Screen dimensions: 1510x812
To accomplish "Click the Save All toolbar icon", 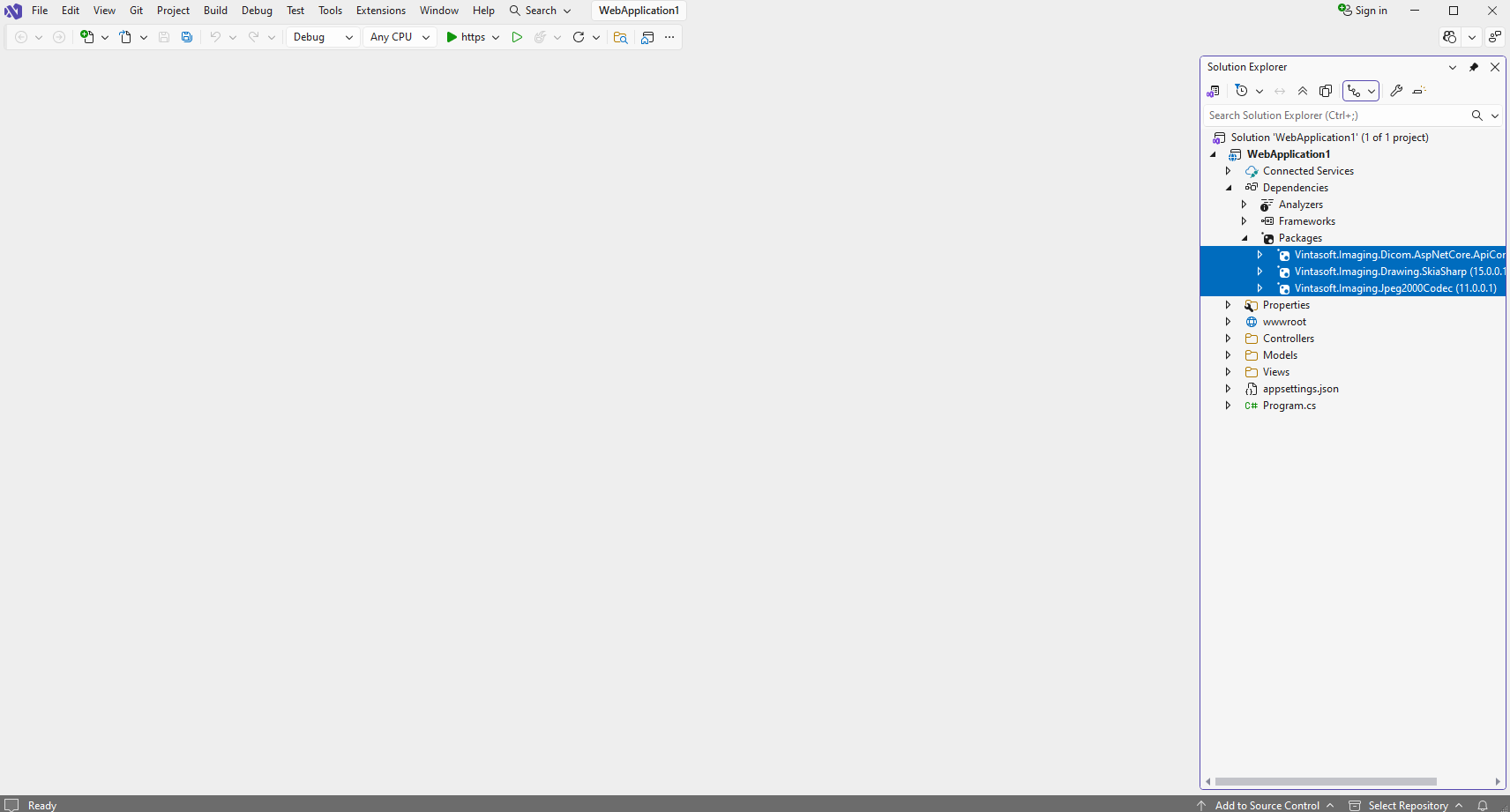I will point(187,37).
